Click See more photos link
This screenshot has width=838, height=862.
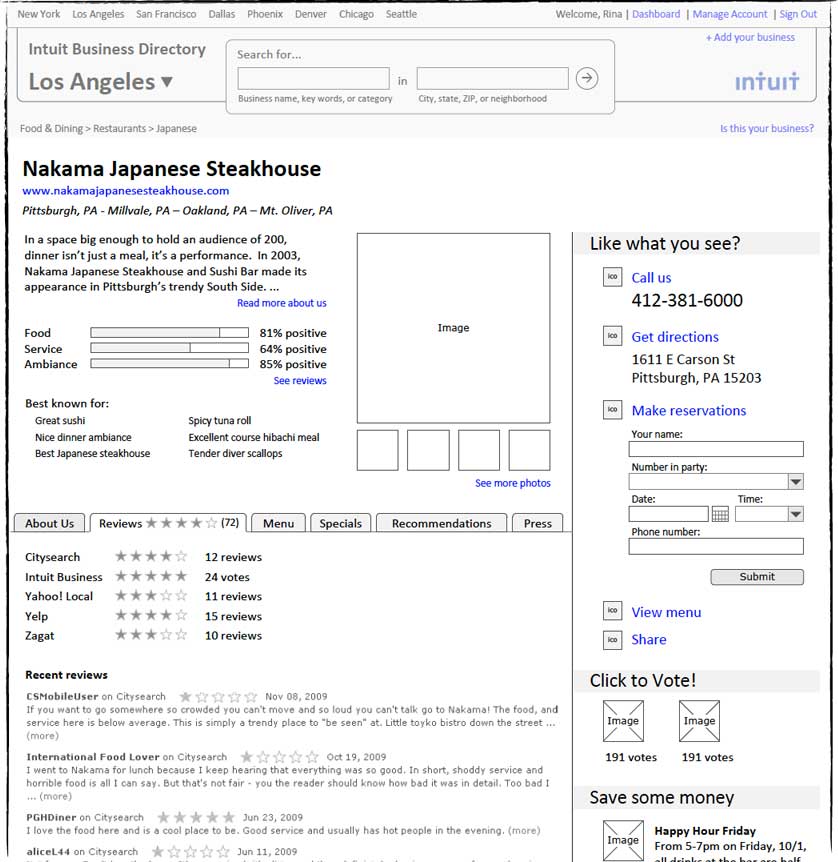512,483
